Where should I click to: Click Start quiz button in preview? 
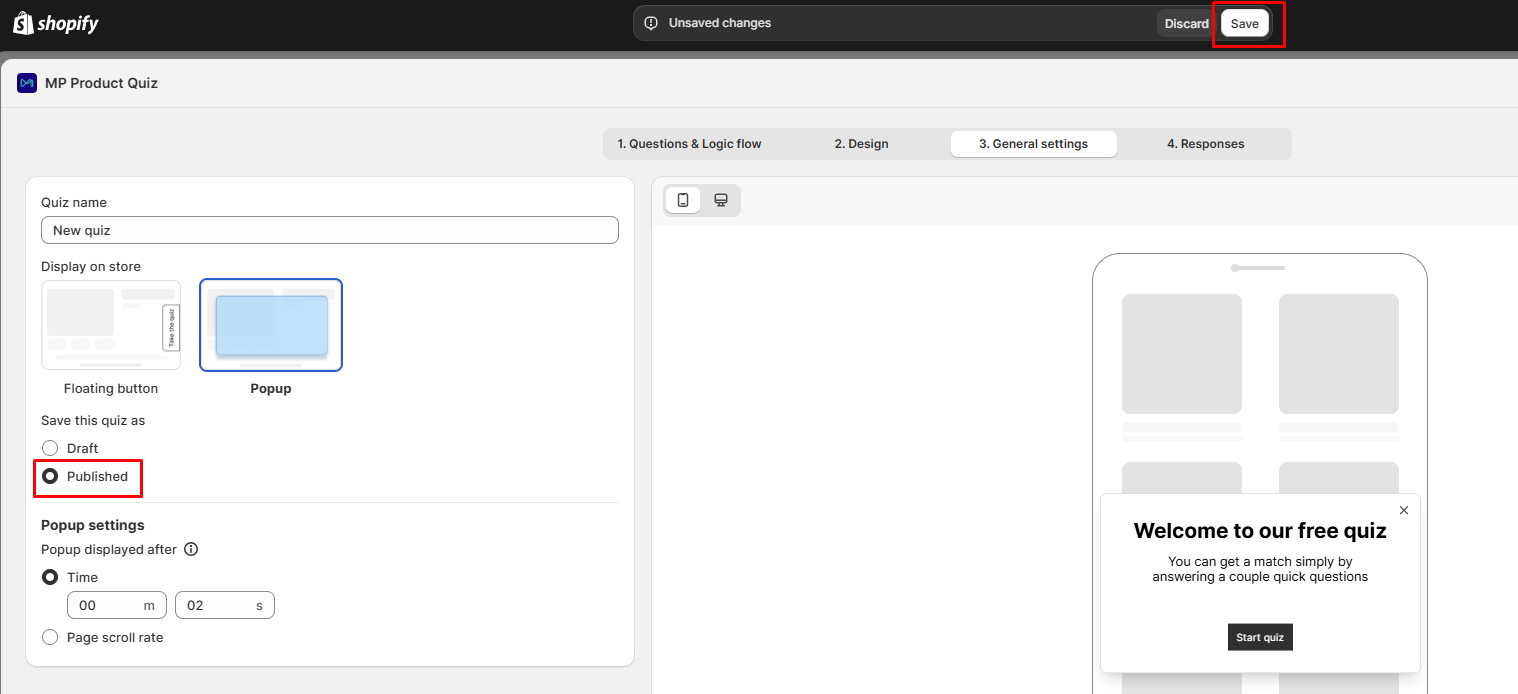tap(1260, 637)
